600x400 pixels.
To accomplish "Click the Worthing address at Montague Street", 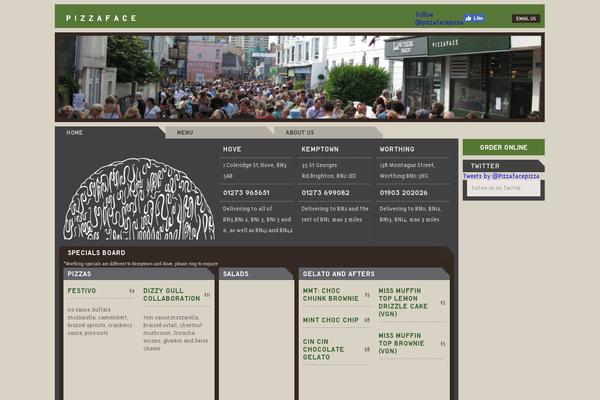I will 407,170.
